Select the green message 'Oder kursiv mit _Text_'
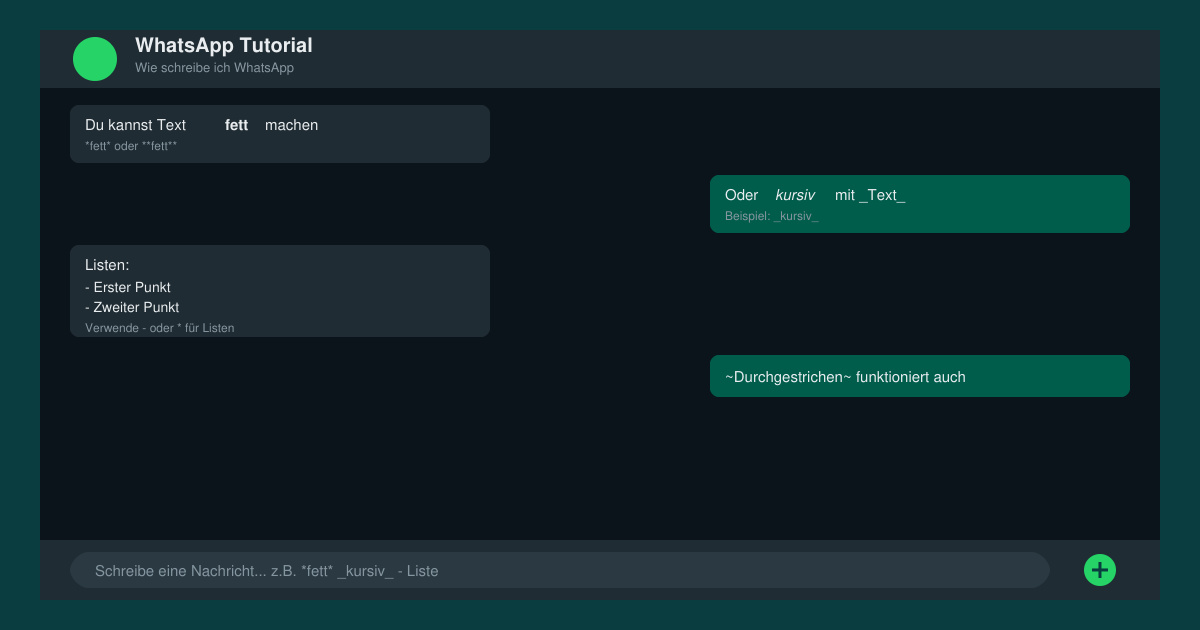This screenshot has width=1200, height=630. [x=920, y=204]
